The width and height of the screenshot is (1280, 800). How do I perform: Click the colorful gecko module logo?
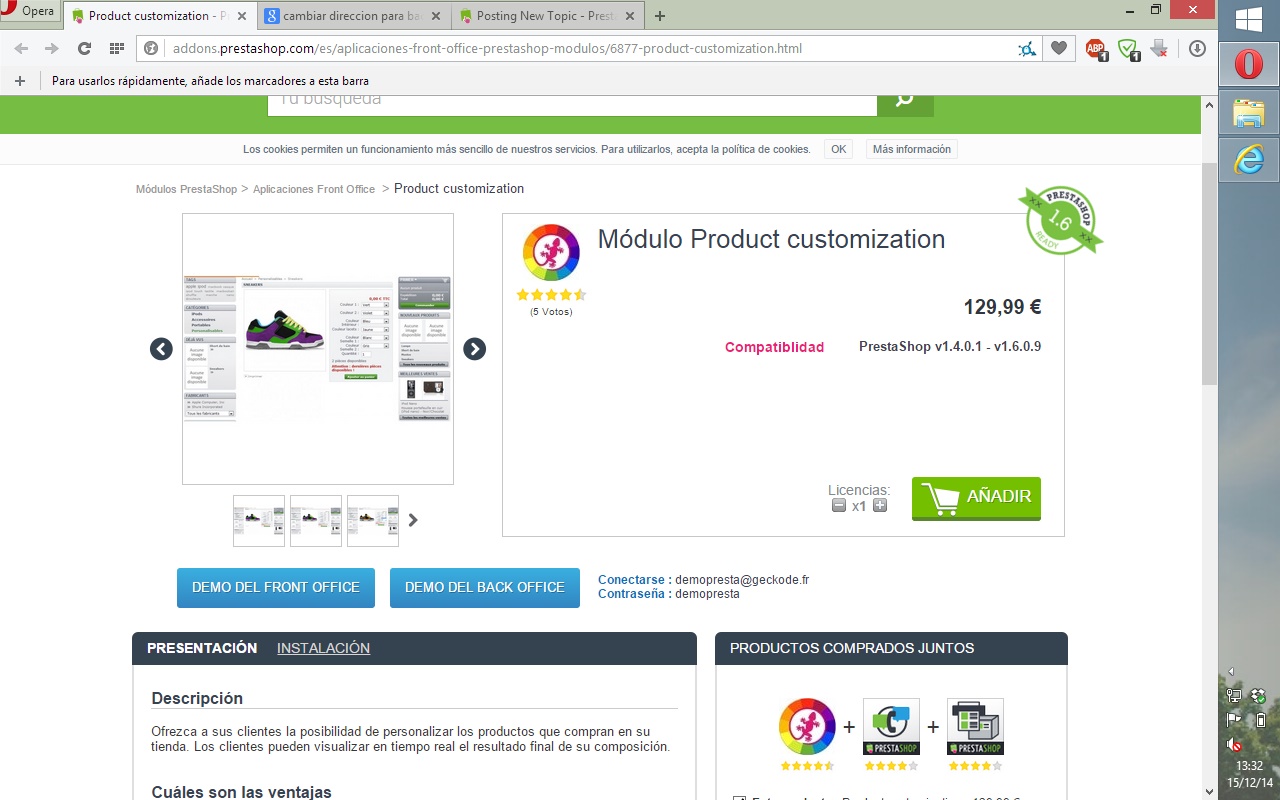tap(551, 252)
